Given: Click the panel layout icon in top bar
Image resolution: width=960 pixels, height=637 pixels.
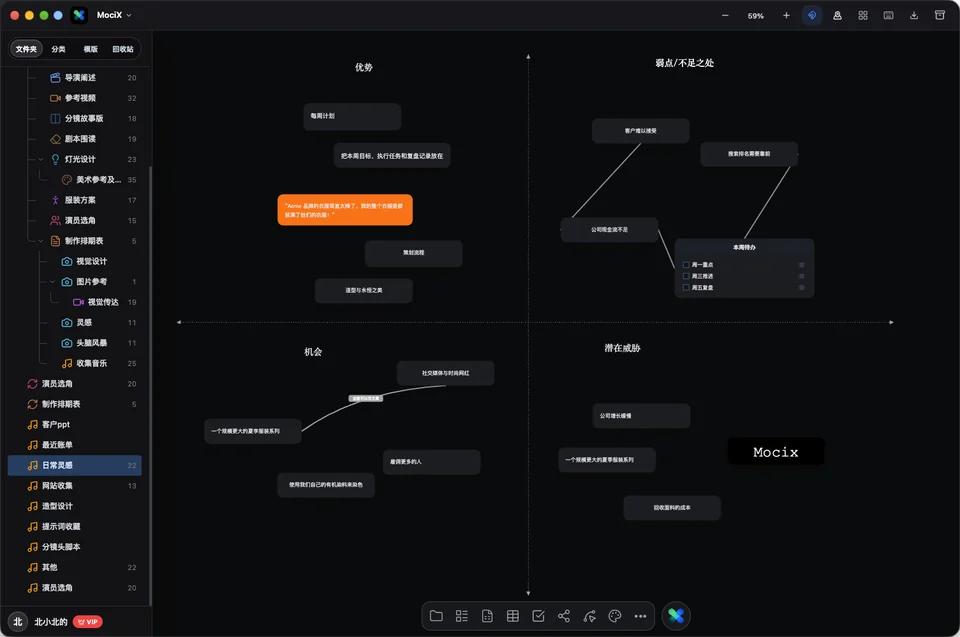Looking at the screenshot, I should 888,15.
